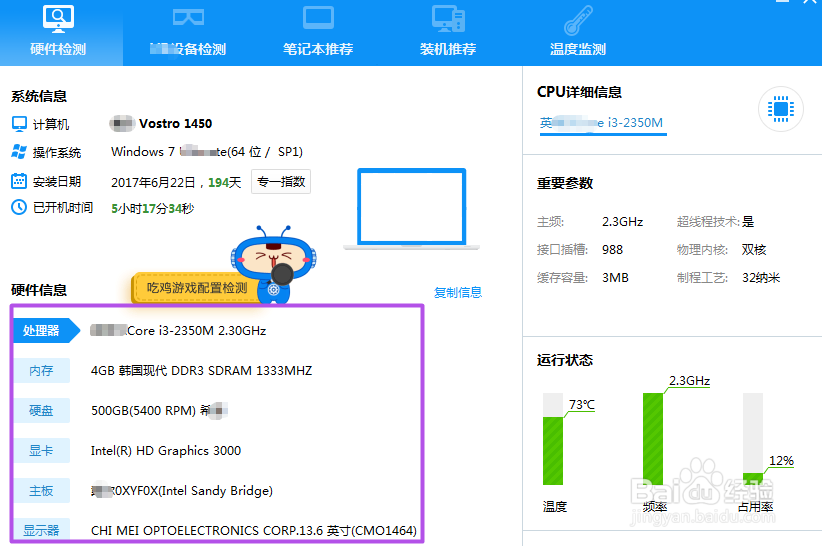
Task: Click the 接口插槽 988 value
Action: 612,249
